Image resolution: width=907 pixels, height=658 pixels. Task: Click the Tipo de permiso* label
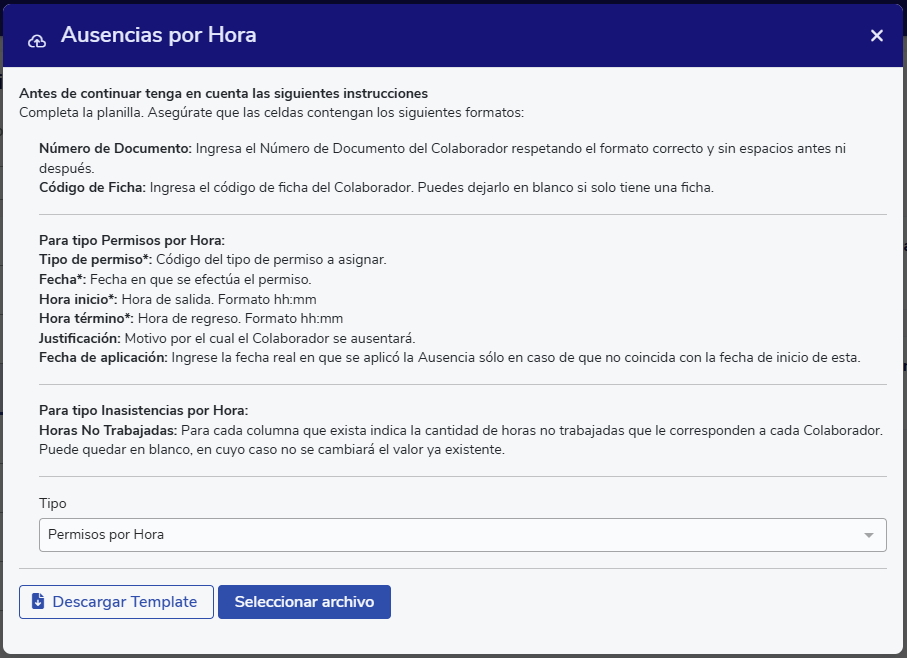[92, 260]
